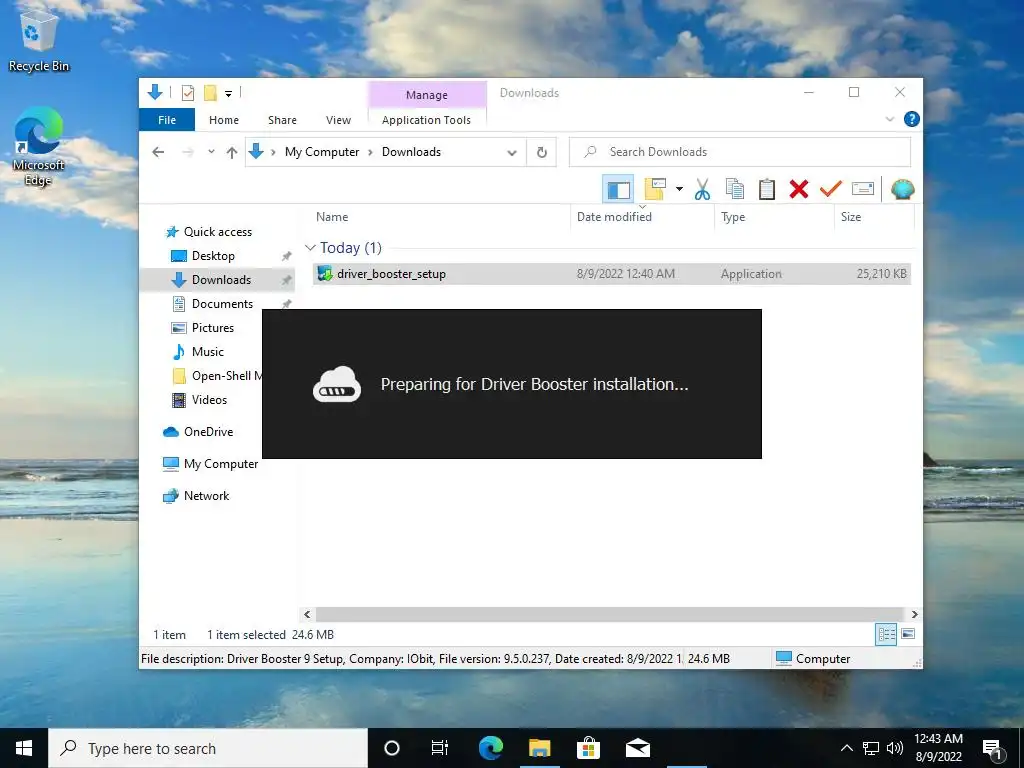This screenshot has height=768, width=1024.
Task: Click the Cut scissors icon
Action: [x=702, y=189]
